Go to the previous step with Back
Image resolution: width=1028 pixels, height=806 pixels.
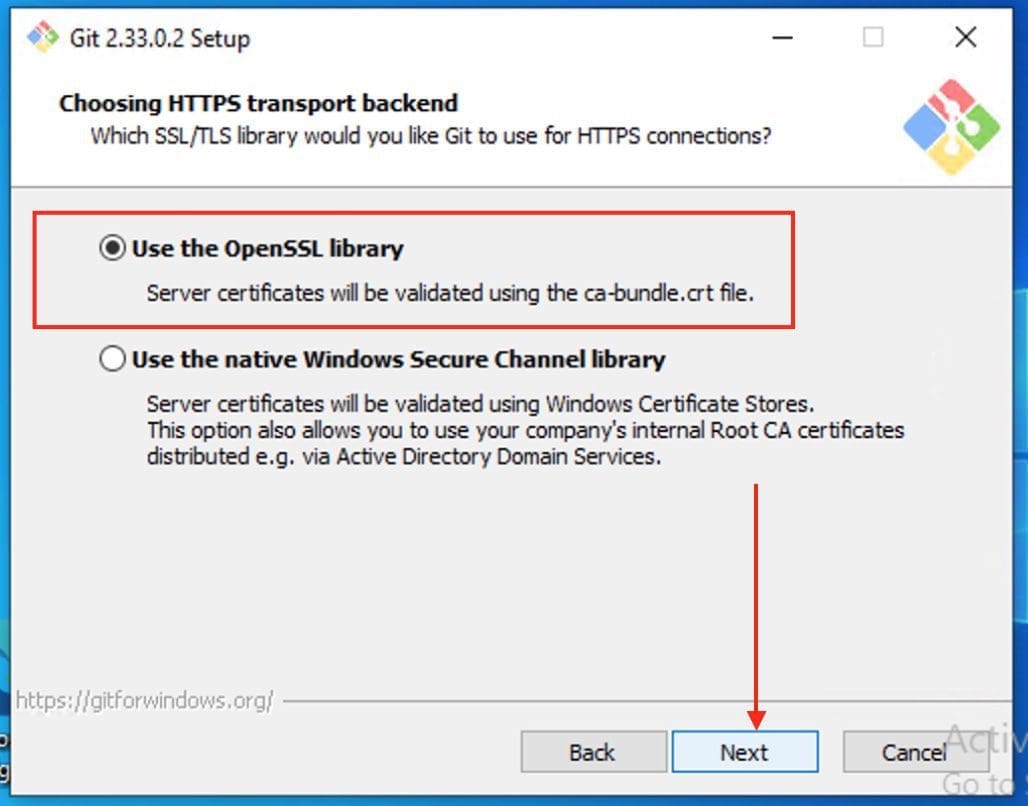pyautogui.click(x=593, y=752)
